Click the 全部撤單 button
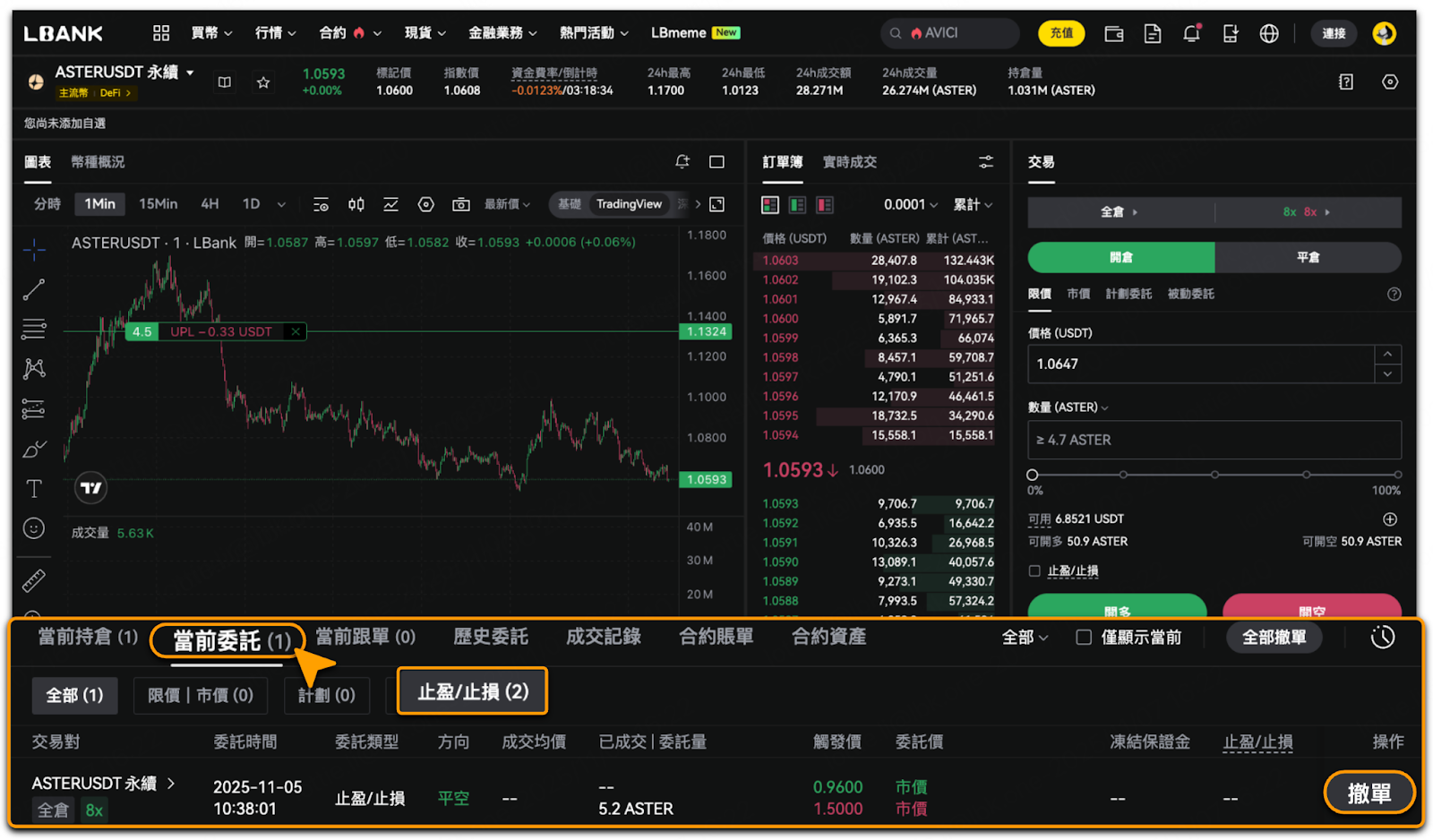Viewport: 1433px width, 840px height. 1274,638
